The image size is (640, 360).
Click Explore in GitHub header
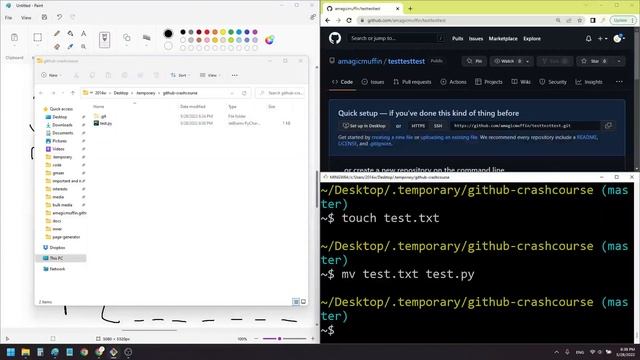[x=532, y=38]
